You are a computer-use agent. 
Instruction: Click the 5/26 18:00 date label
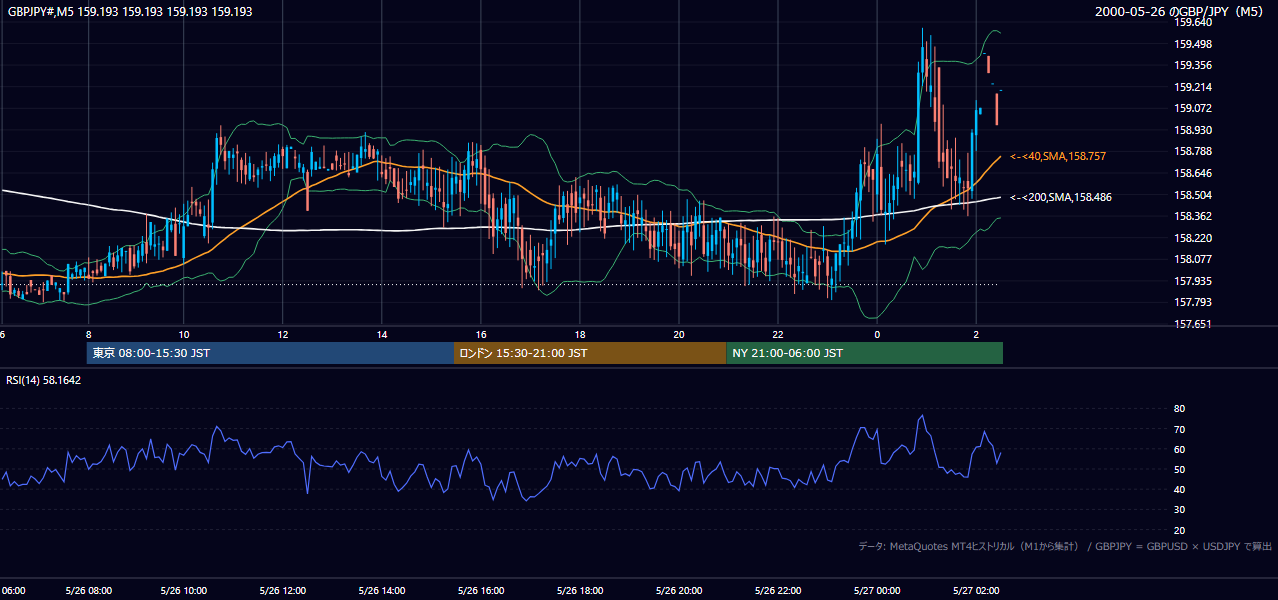click(x=580, y=590)
